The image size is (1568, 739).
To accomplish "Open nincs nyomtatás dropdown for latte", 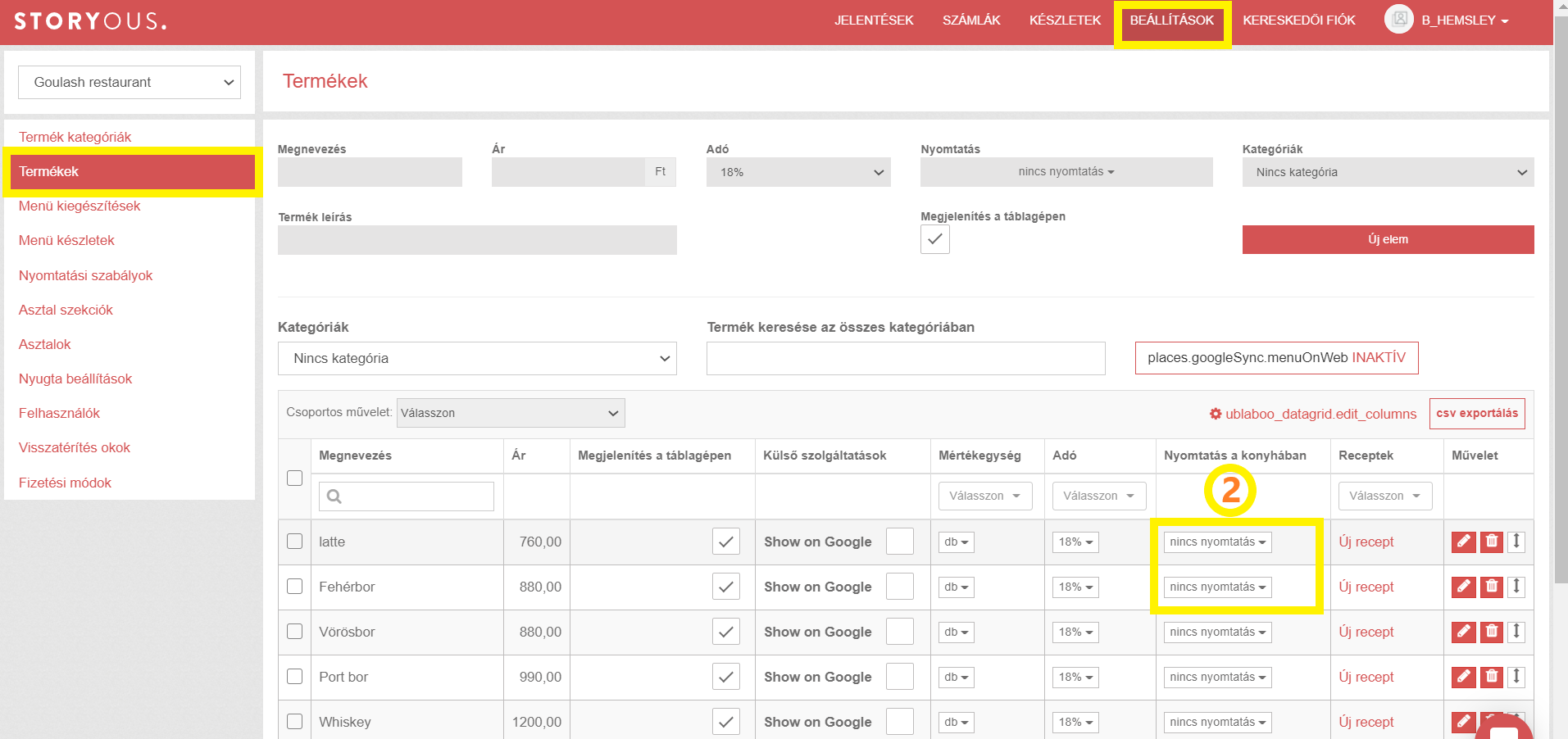I will pos(1217,542).
